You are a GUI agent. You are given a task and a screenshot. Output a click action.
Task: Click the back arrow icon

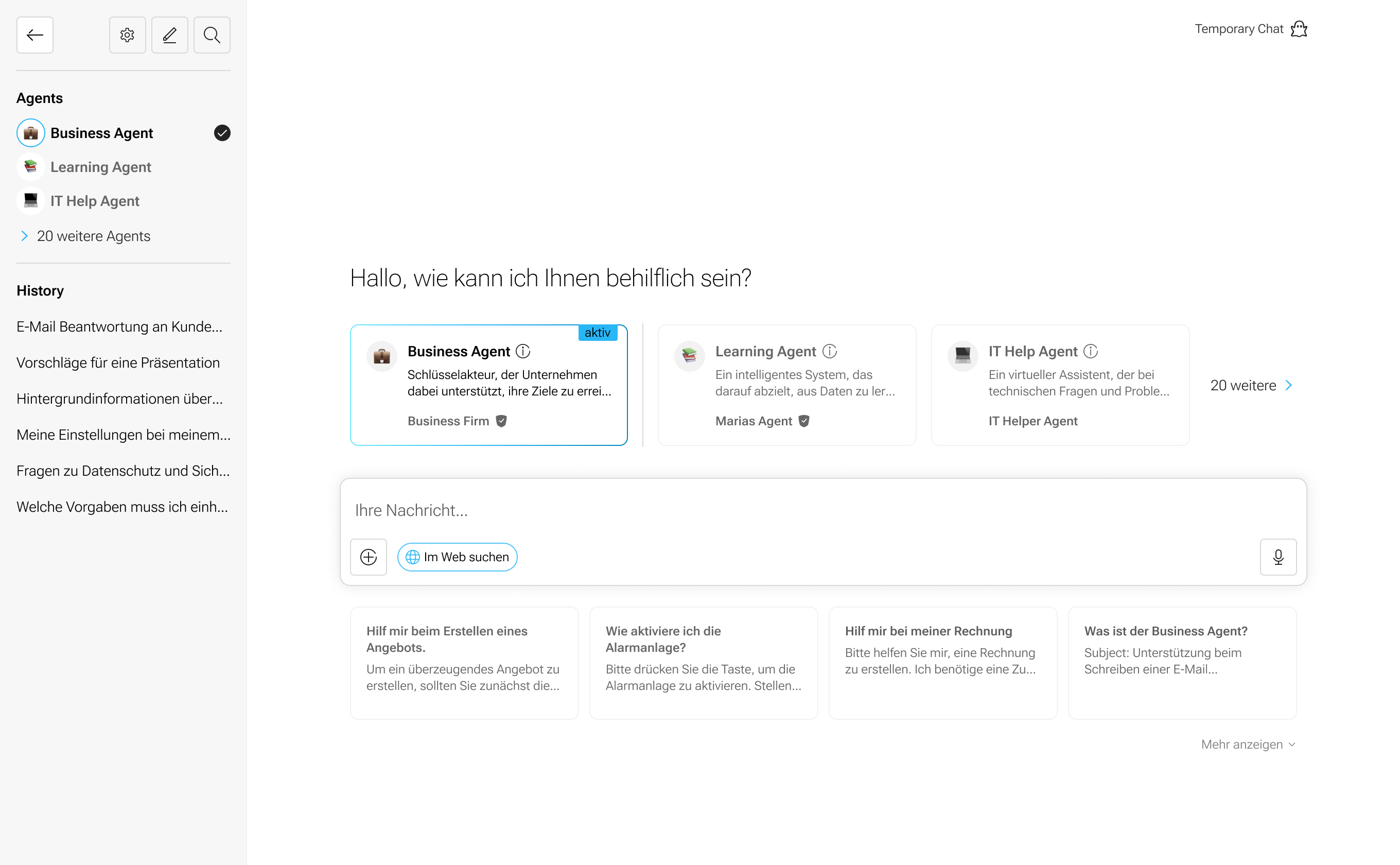(35, 35)
